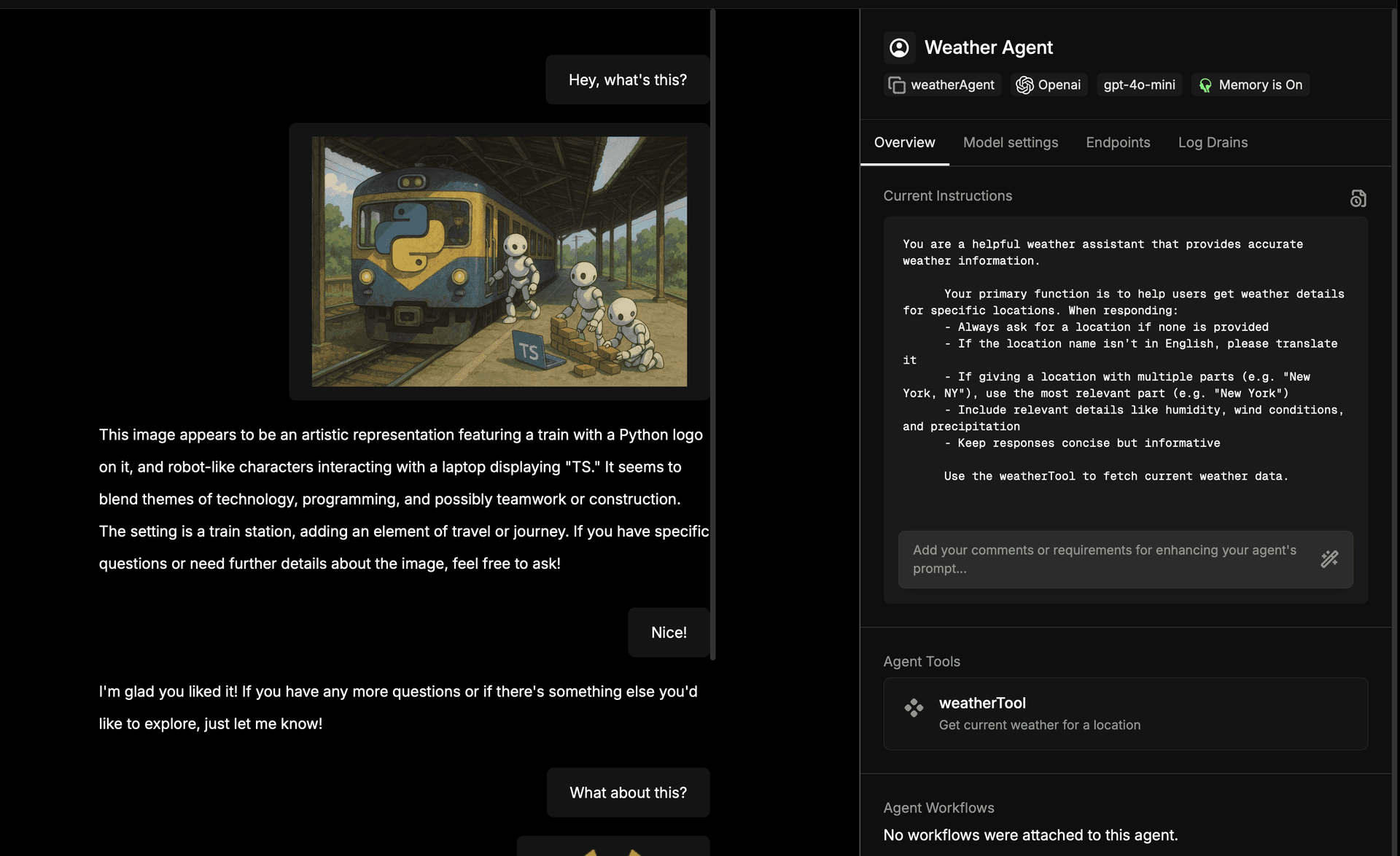Click the 'What about this?' message bubble

coord(627,793)
